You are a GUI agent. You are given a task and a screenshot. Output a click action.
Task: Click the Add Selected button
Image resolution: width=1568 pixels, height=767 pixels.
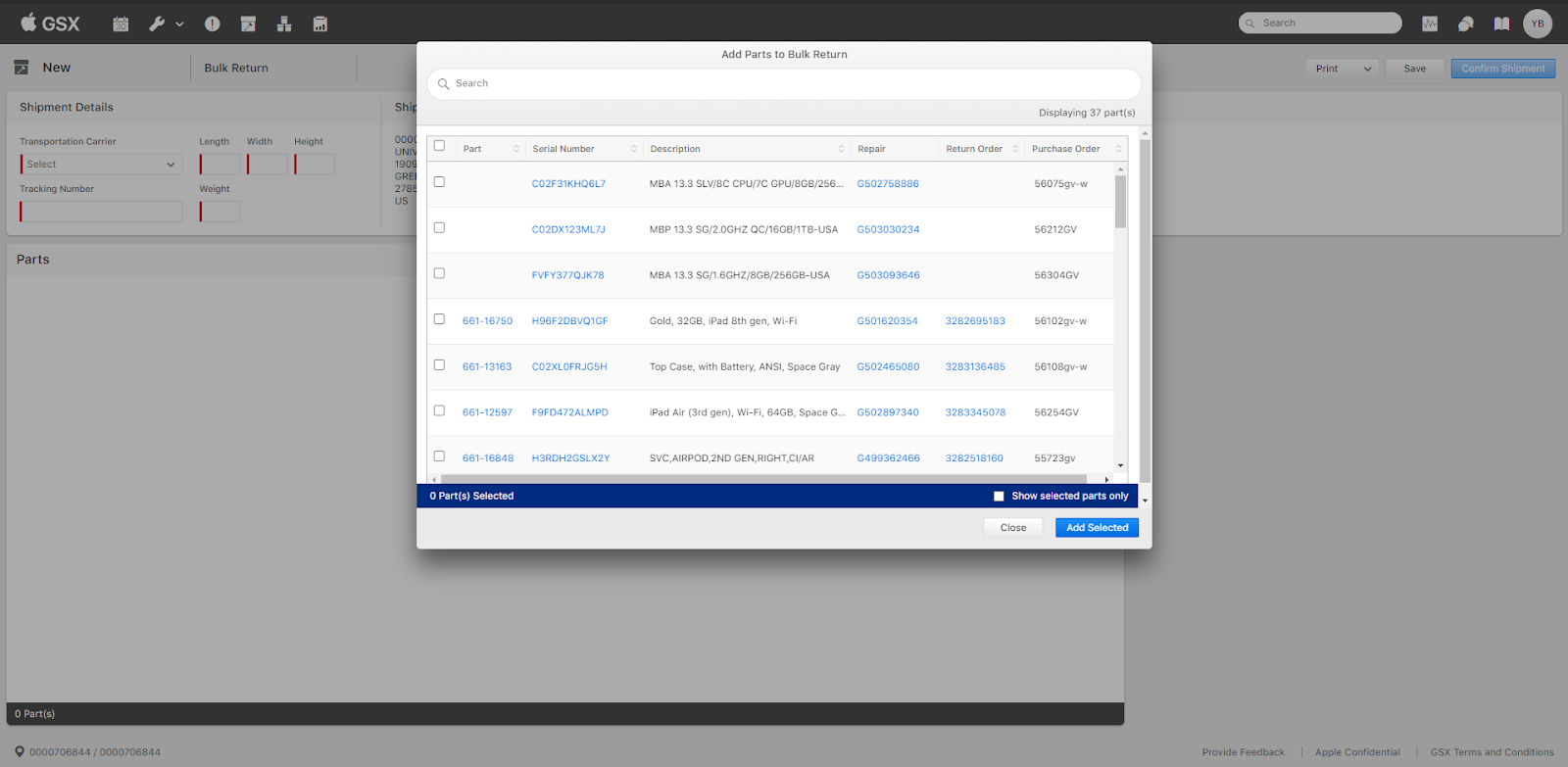click(x=1097, y=528)
